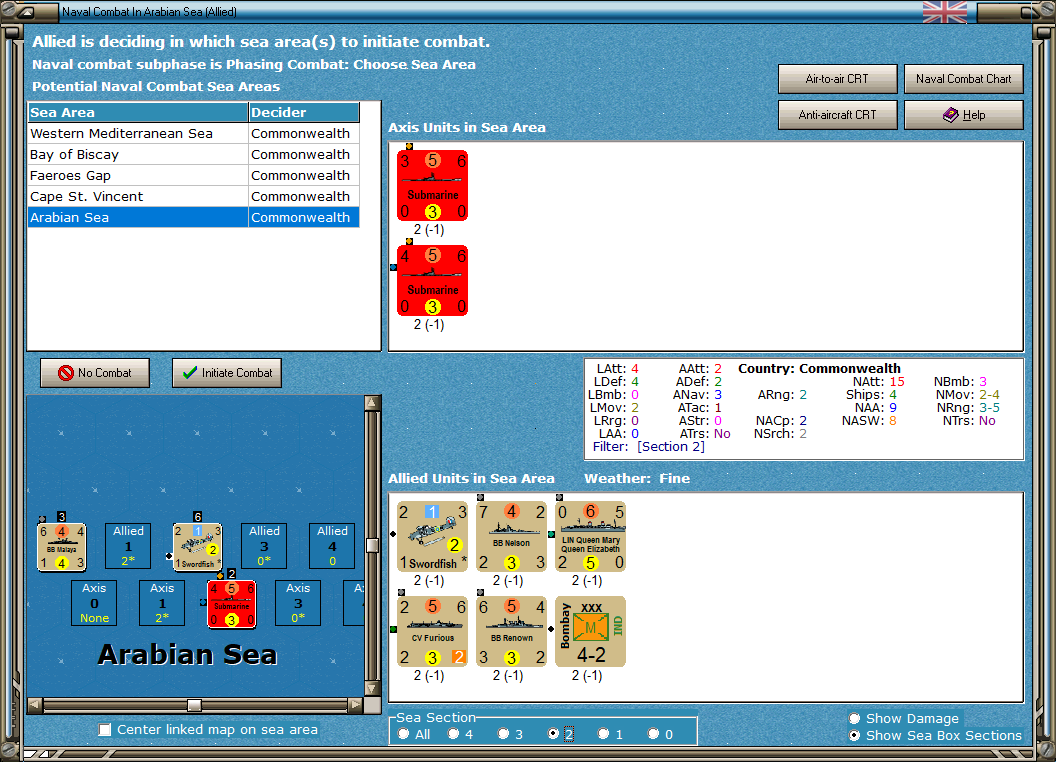Select the LIN Queen Mary Queen Elizabeth counter
The width and height of the screenshot is (1056, 762).
(591, 536)
